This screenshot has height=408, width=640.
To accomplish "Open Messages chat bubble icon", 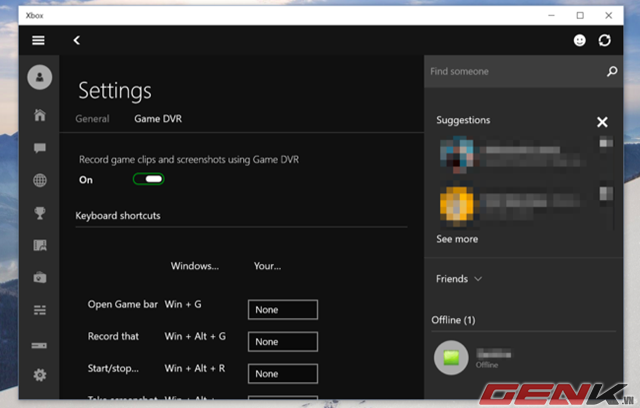I will click(x=39, y=148).
